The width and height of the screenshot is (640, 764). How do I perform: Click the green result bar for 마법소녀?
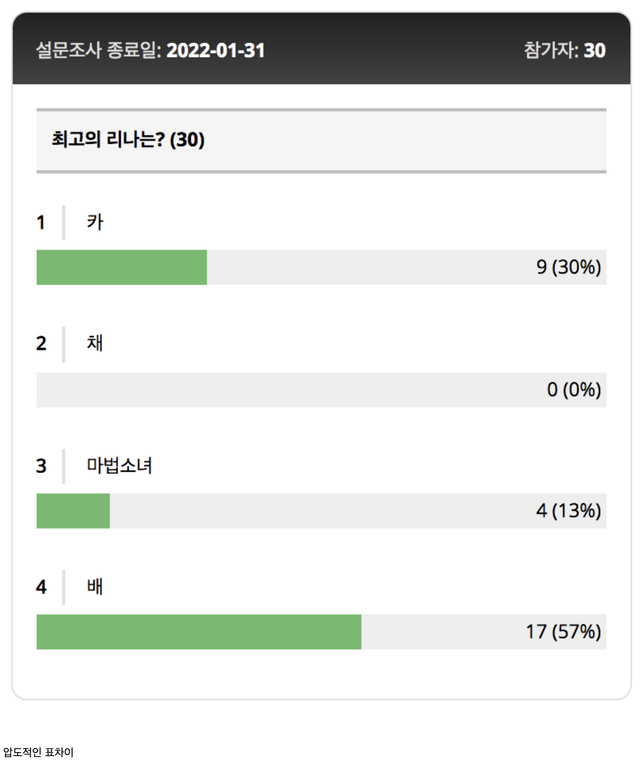tap(73, 511)
